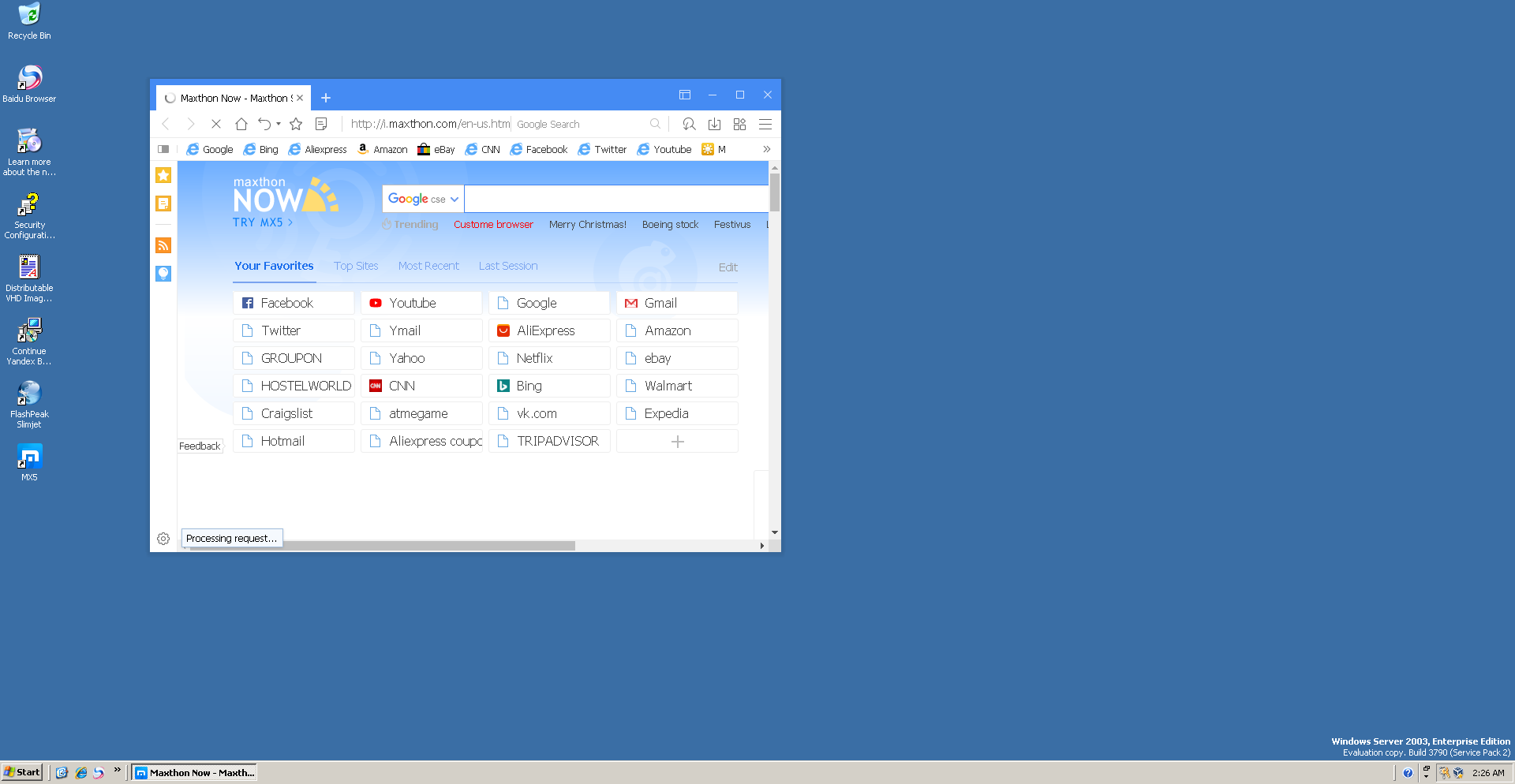Click Edit to modify favorites
The width and height of the screenshot is (1515, 784).
[x=728, y=267]
